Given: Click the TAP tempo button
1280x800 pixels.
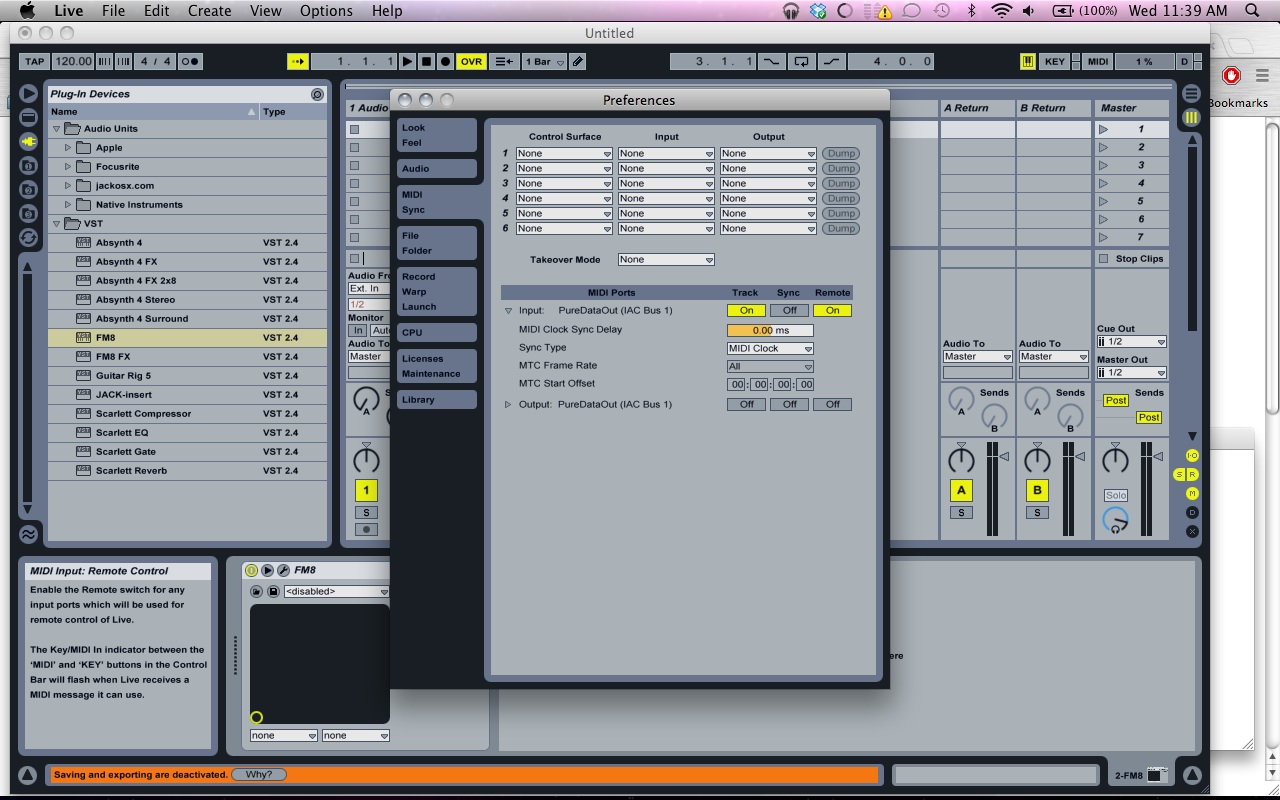Looking at the screenshot, I should tap(34, 61).
